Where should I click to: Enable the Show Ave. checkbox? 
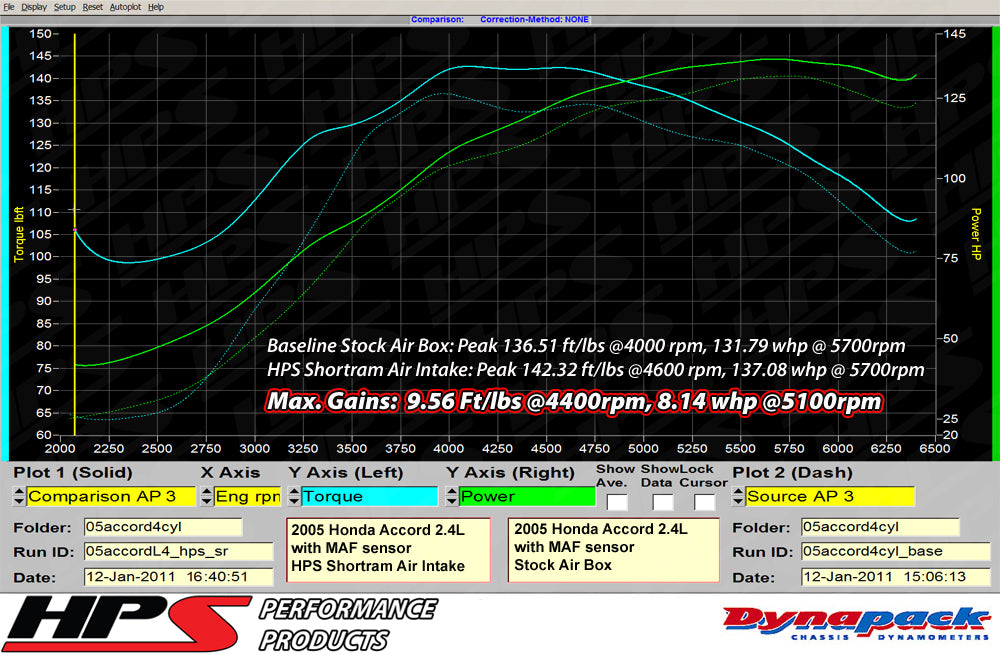pyautogui.click(x=615, y=501)
